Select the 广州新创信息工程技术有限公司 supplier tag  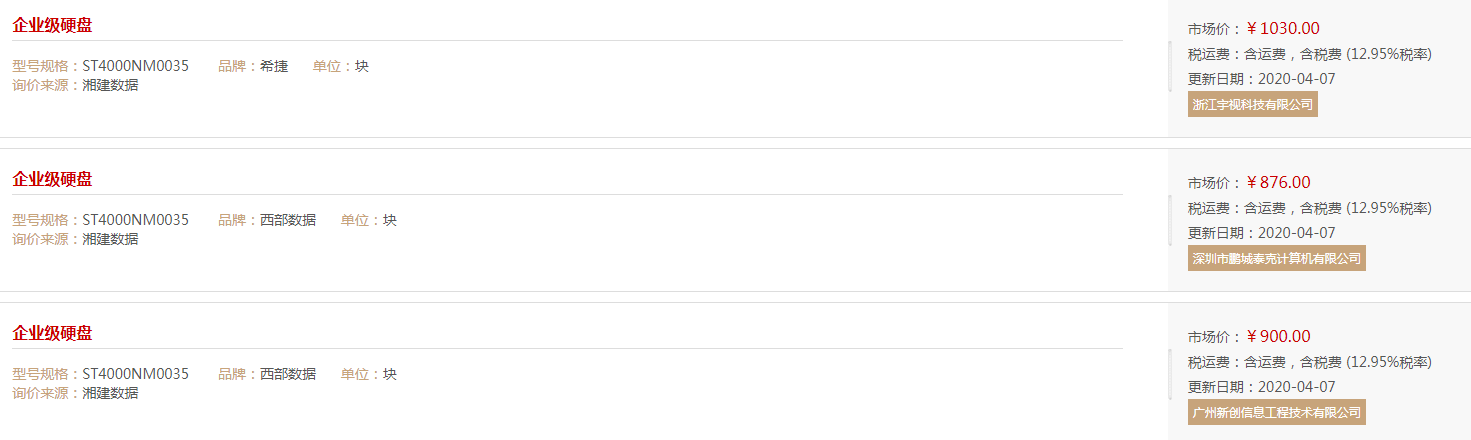pyautogui.click(x=1277, y=412)
